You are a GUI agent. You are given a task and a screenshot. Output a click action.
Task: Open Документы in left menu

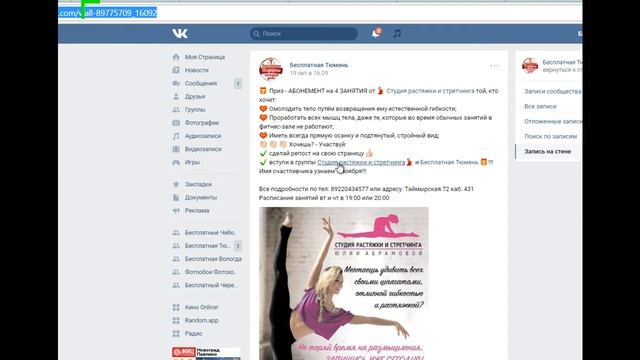[x=201, y=197]
